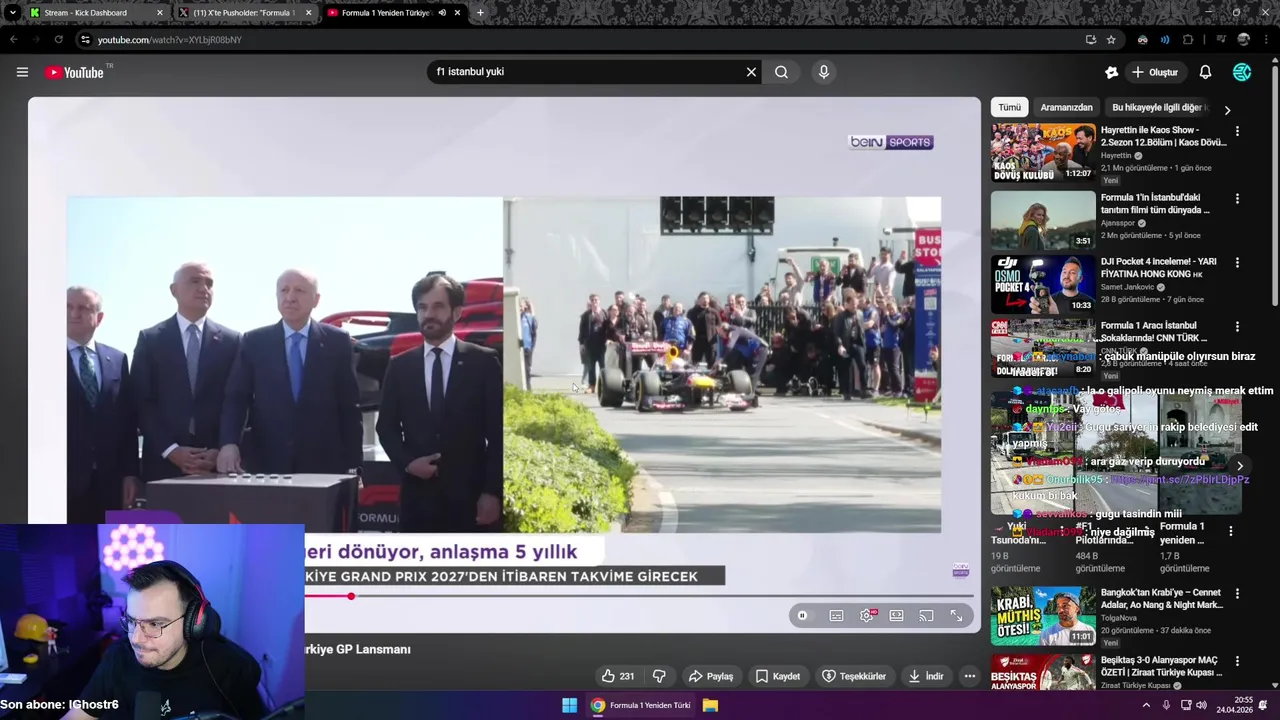Close the Kick Dashboard tab
Viewport: 1280px width, 720px height.
tap(159, 13)
